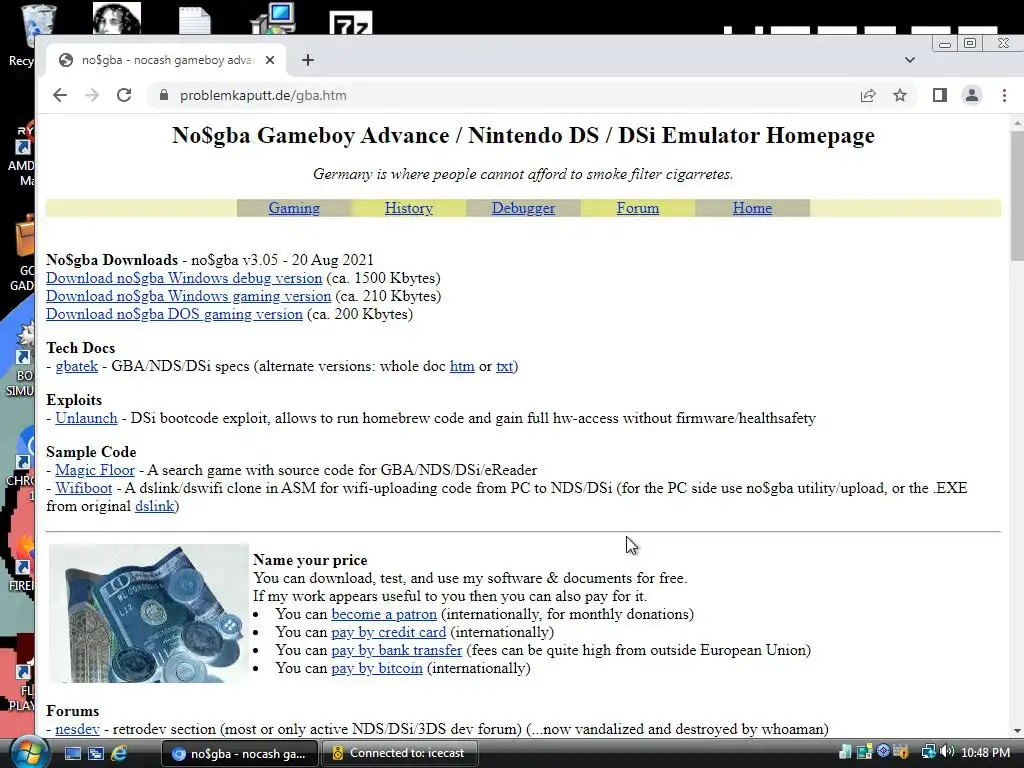This screenshot has height=768, width=1024.
Task: Click pay by credit card link
Action: [389, 632]
